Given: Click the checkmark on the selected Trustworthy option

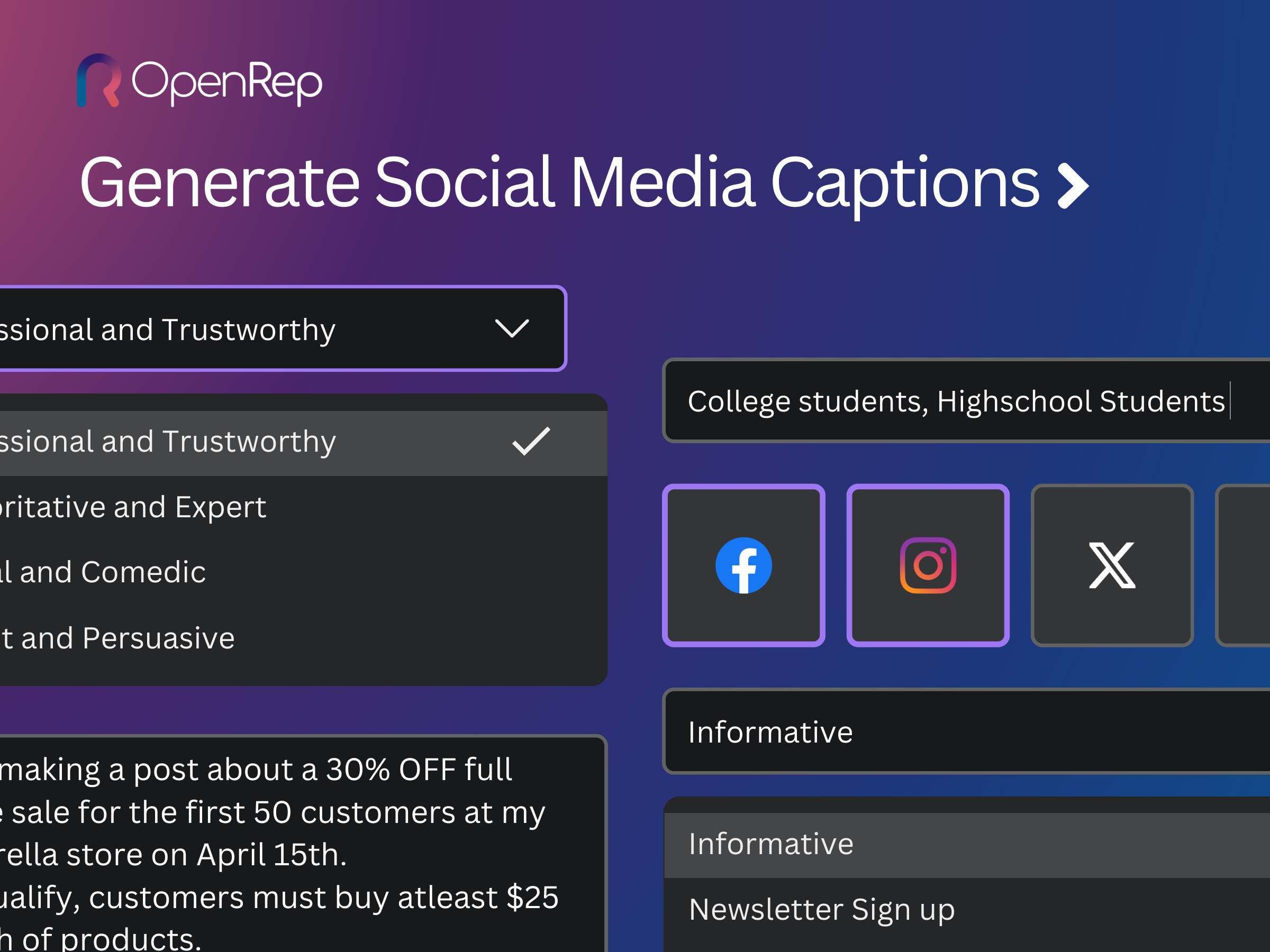Looking at the screenshot, I should click(x=531, y=441).
